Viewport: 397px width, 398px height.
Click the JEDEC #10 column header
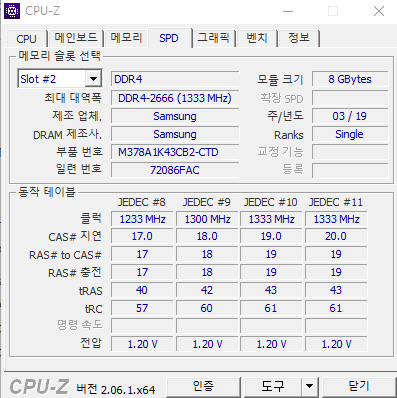[x=270, y=202]
